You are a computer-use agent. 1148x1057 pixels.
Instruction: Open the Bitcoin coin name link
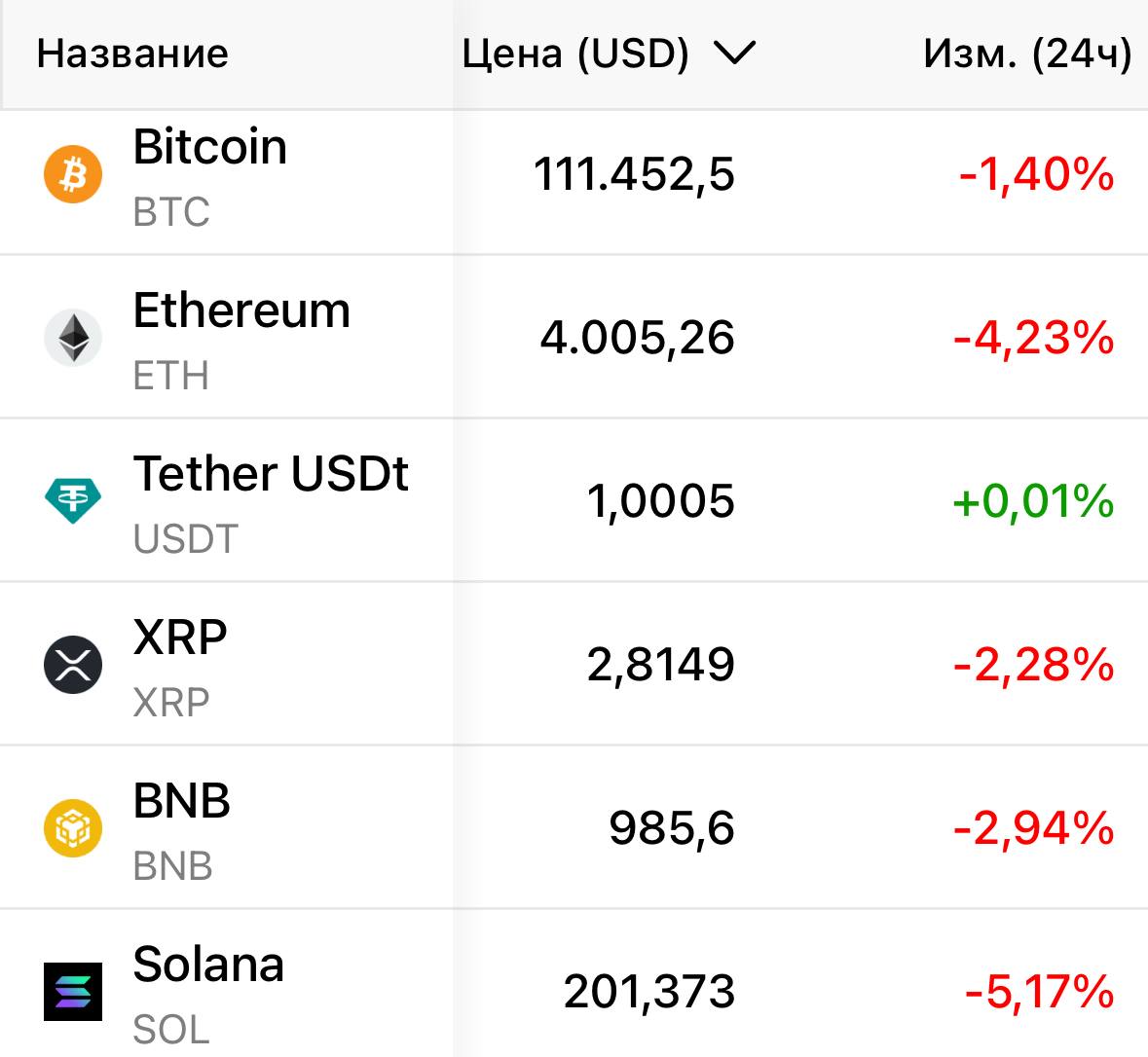(210, 147)
